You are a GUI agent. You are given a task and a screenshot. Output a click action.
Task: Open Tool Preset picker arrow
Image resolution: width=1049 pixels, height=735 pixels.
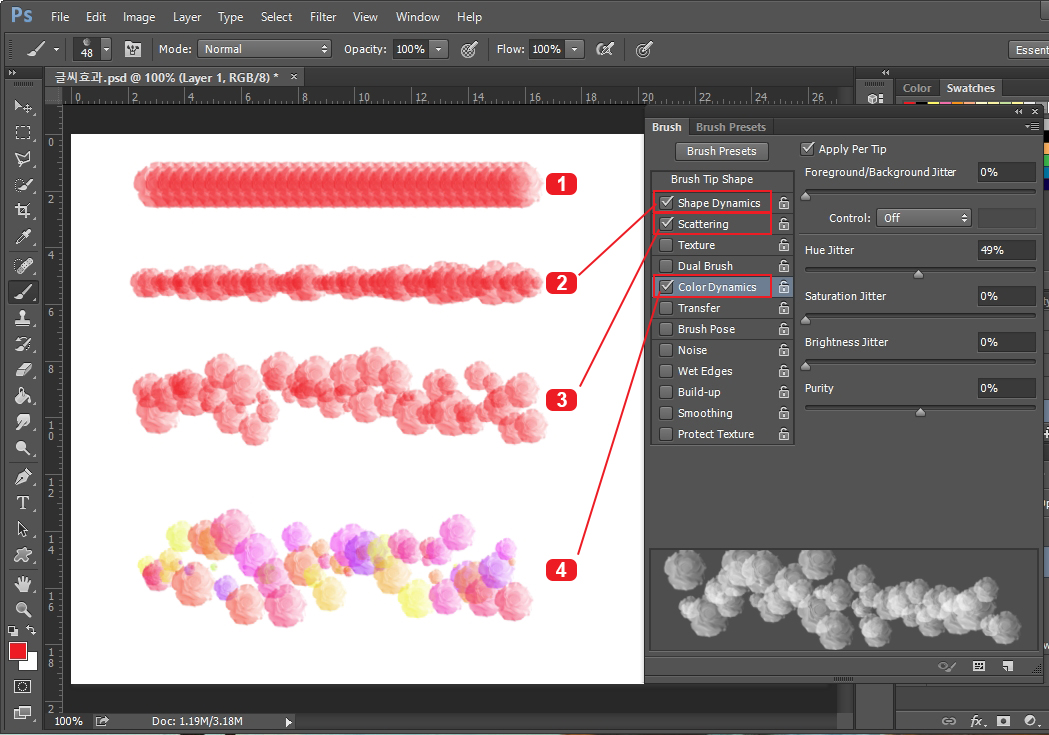pos(57,49)
